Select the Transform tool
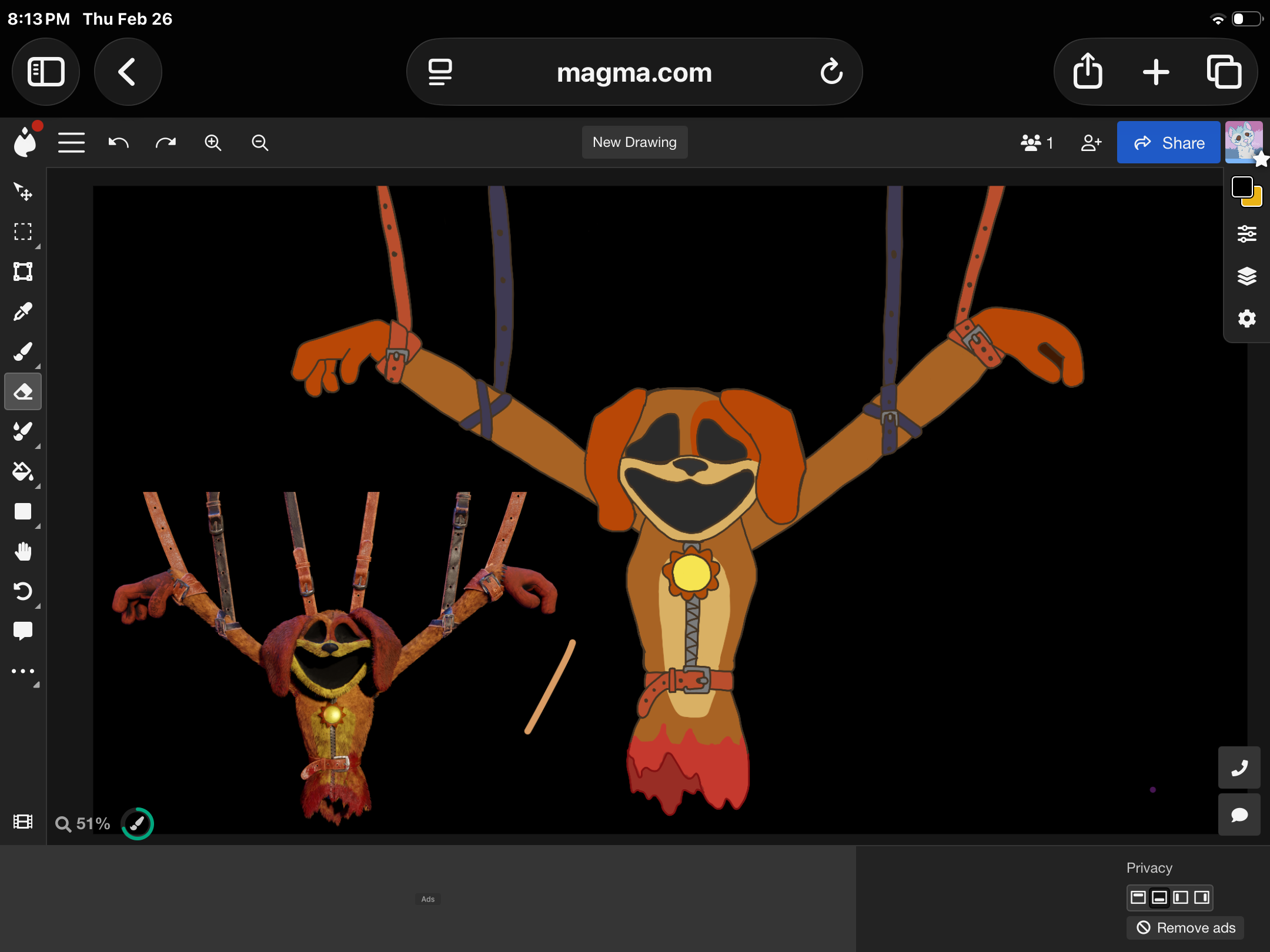 click(23, 271)
